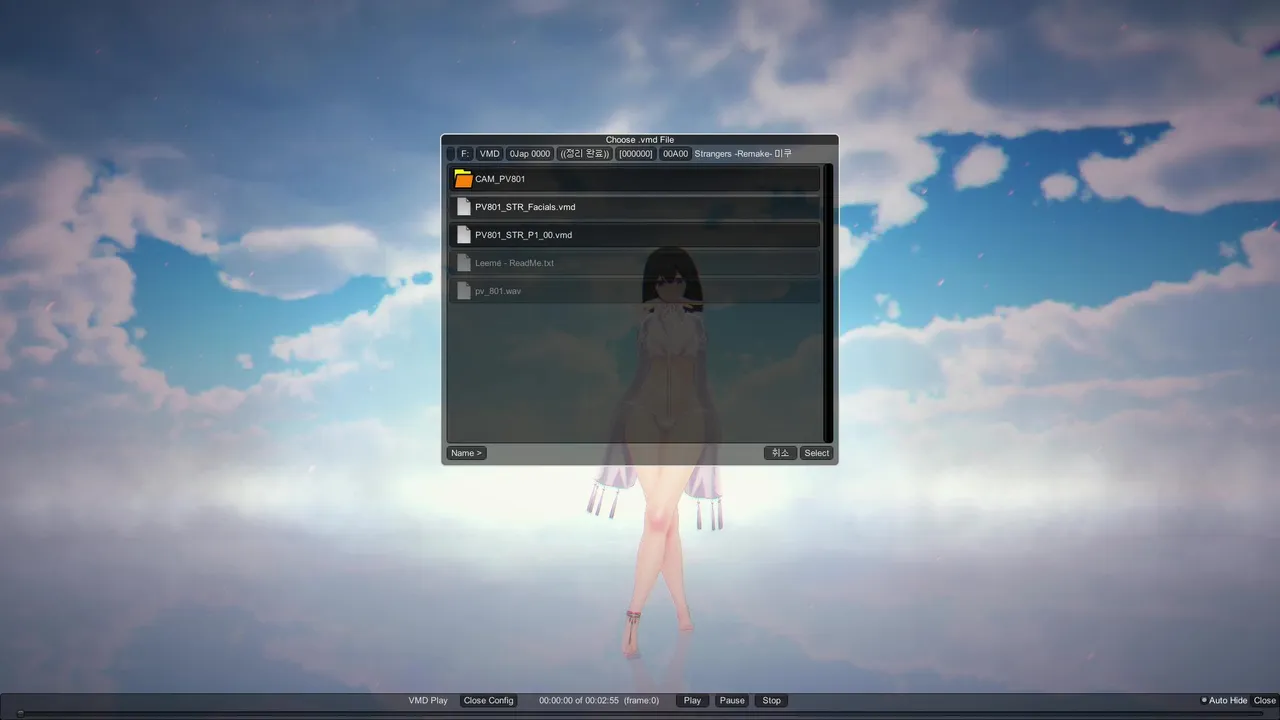Click the Pause button
Screen dimensions: 1280x720
click(732, 701)
